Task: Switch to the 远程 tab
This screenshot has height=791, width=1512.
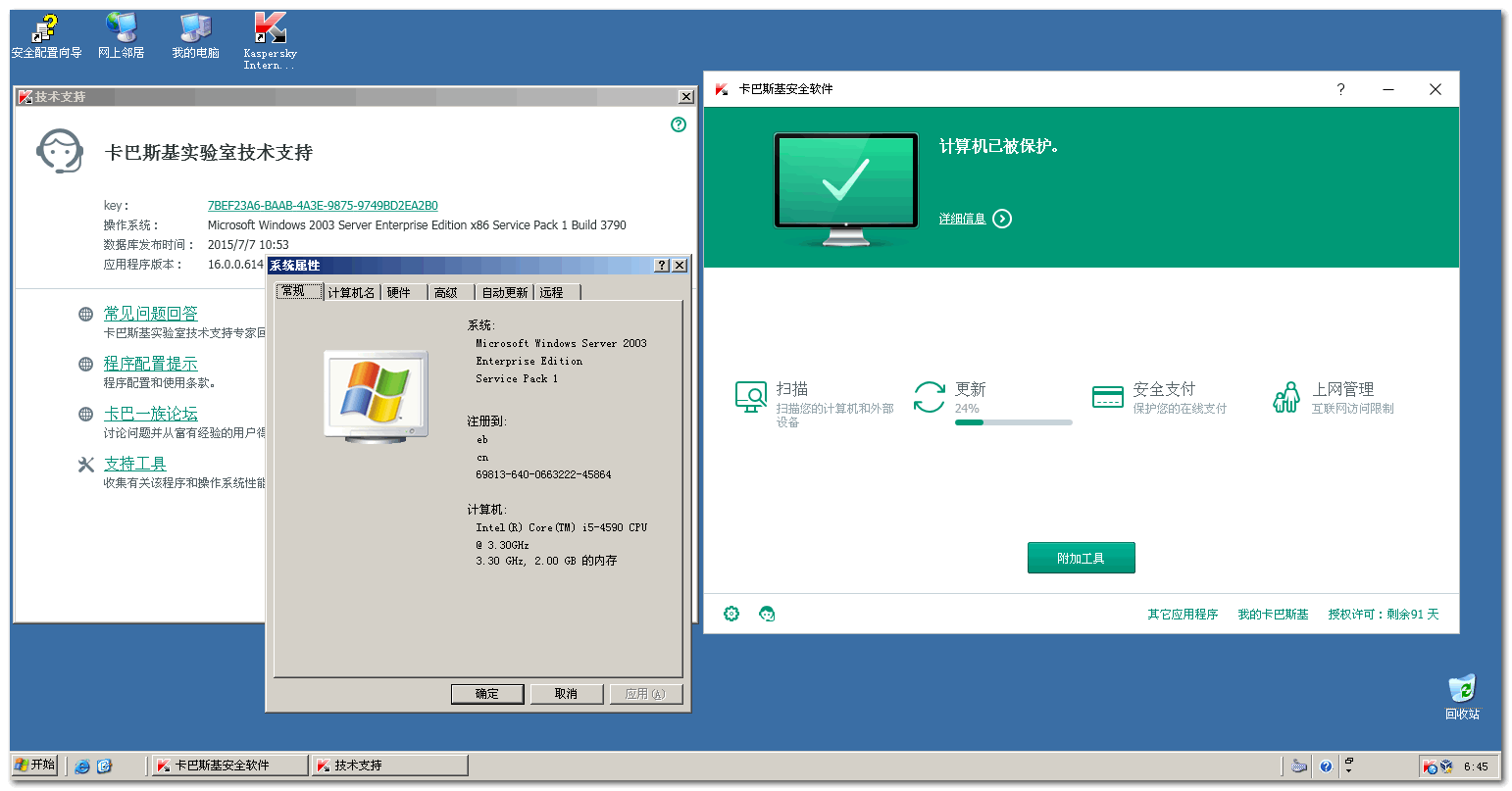Action: pyautogui.click(x=558, y=292)
